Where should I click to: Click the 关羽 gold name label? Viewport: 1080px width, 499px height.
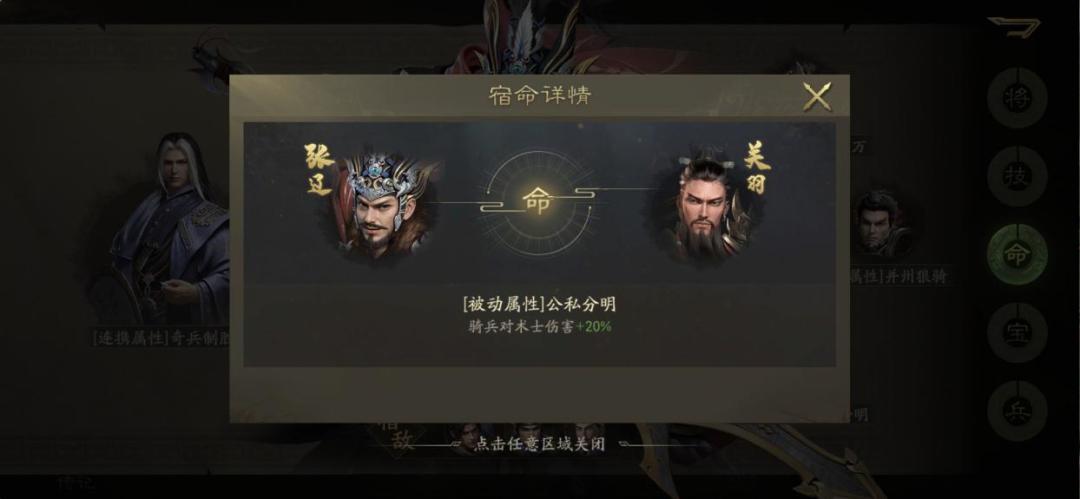[x=757, y=167]
